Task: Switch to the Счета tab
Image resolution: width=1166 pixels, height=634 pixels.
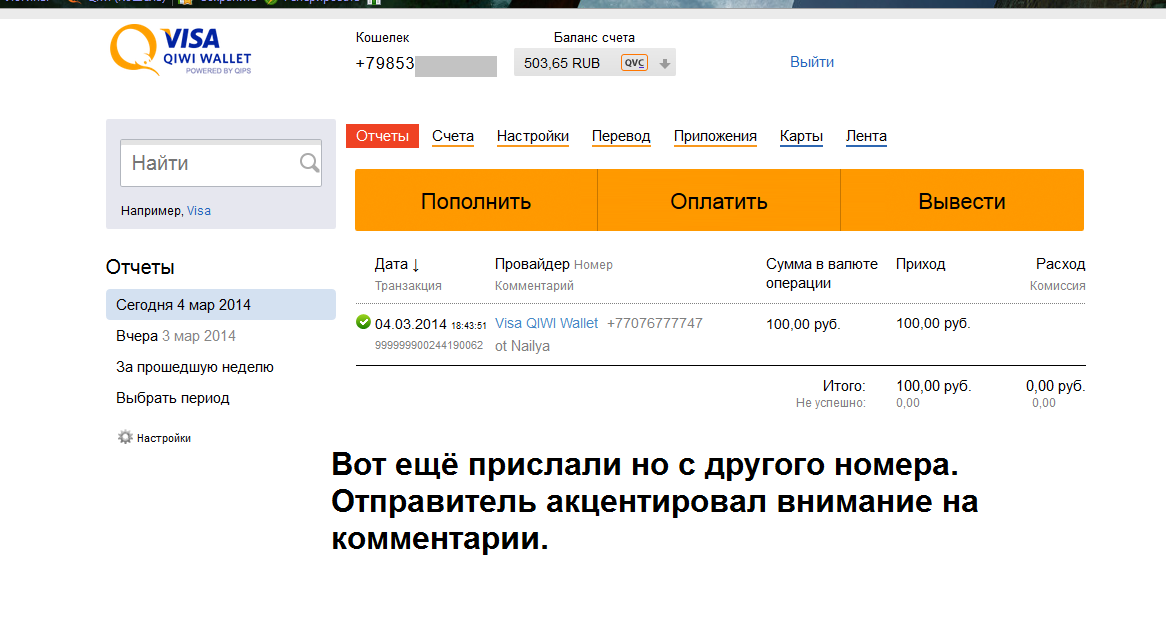Action: pos(453,136)
